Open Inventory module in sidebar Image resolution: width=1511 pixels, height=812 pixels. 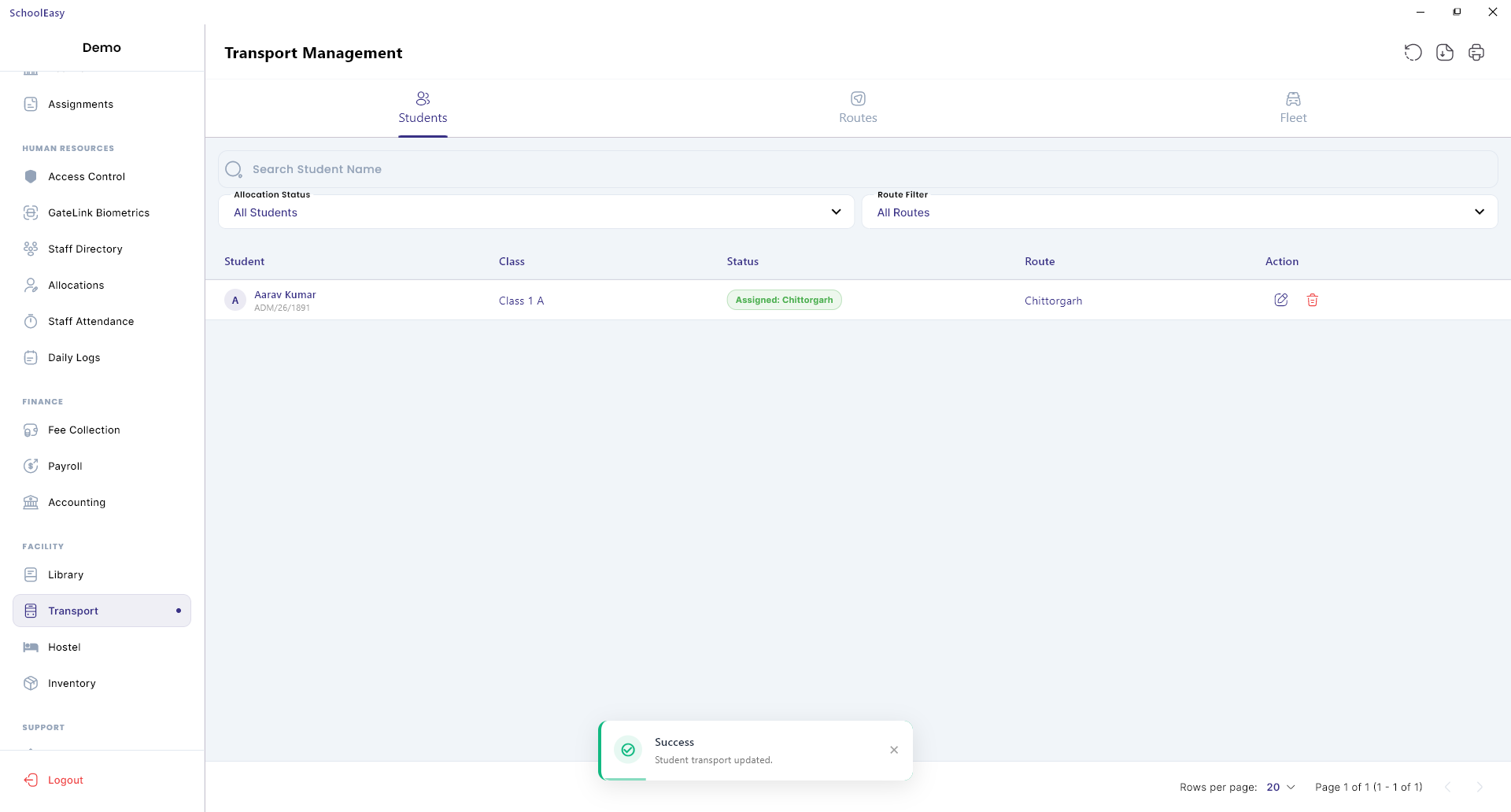click(102, 683)
